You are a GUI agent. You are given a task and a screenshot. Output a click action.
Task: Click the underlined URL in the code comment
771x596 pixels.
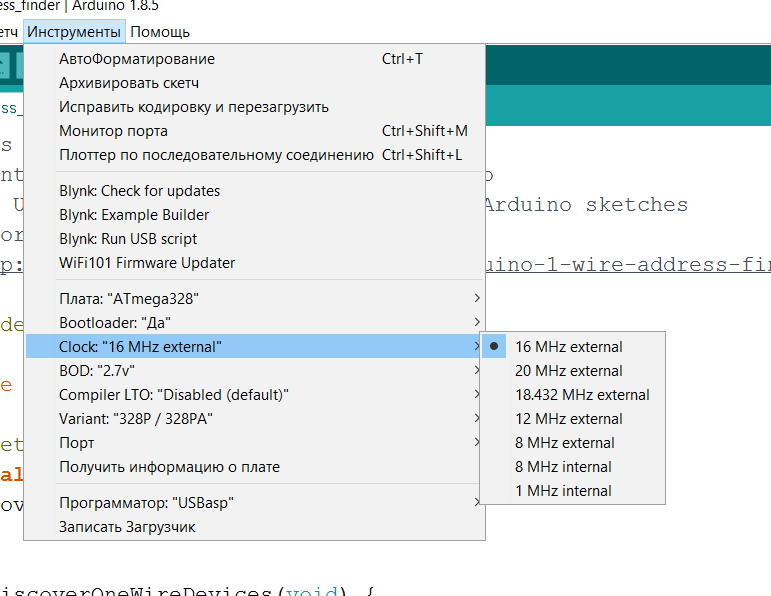(x=628, y=265)
